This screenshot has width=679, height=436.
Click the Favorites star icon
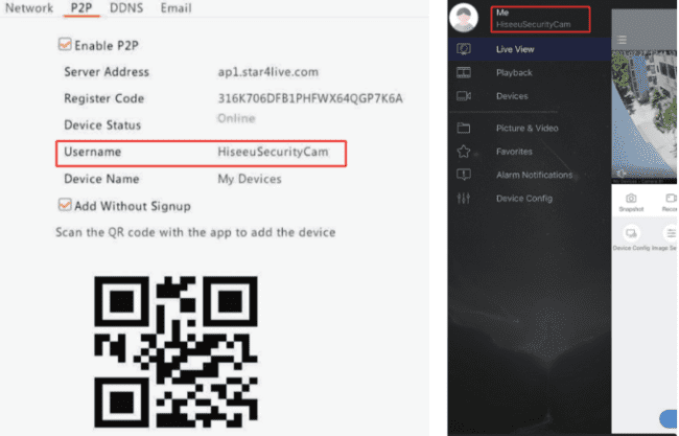[464, 152]
